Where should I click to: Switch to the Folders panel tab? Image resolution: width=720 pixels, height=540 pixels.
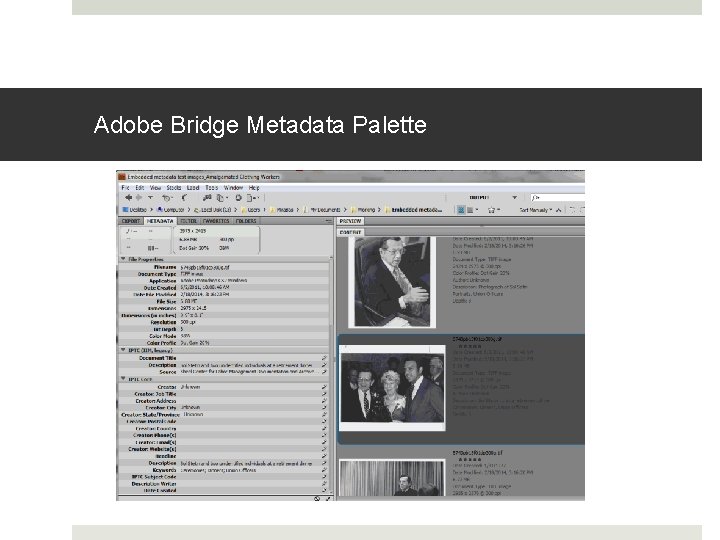[246, 221]
